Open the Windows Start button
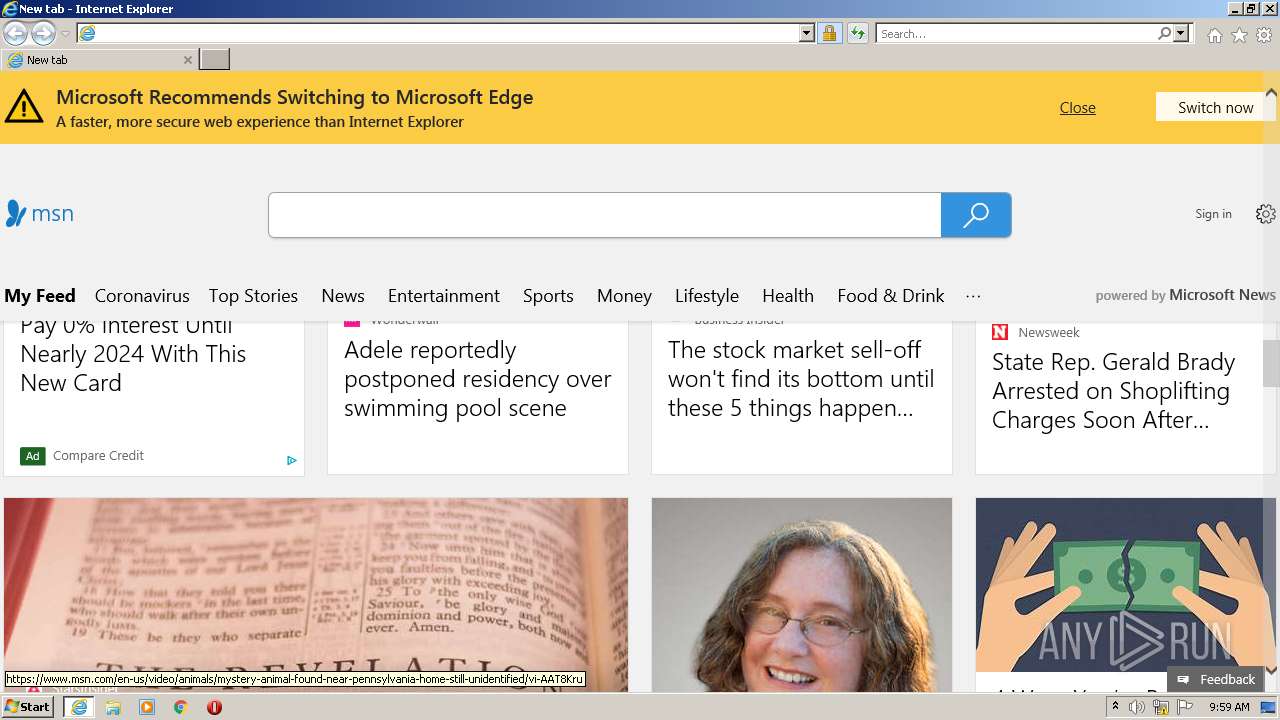The width and height of the screenshot is (1280, 720). 27,707
